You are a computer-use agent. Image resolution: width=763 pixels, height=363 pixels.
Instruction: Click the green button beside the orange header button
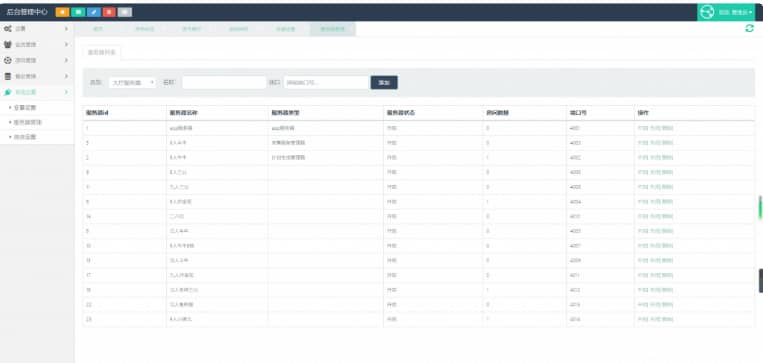pos(78,12)
